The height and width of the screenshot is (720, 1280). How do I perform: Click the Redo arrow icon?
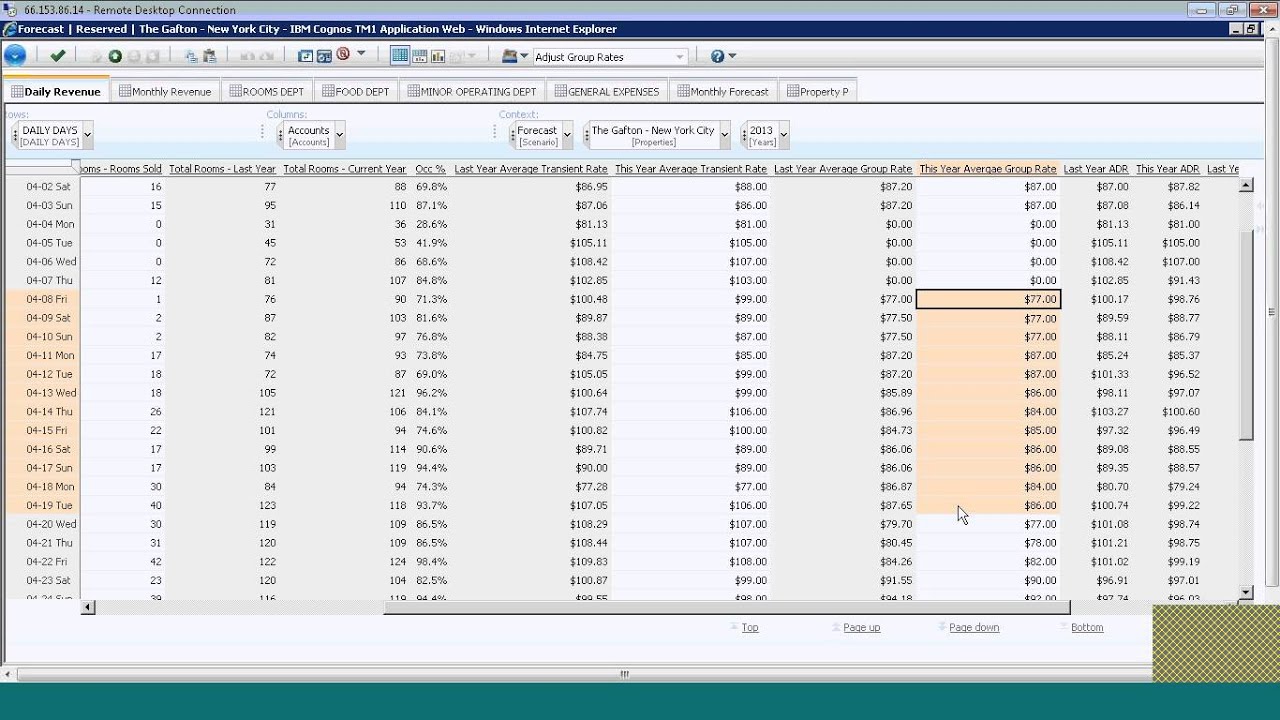[x=267, y=57]
